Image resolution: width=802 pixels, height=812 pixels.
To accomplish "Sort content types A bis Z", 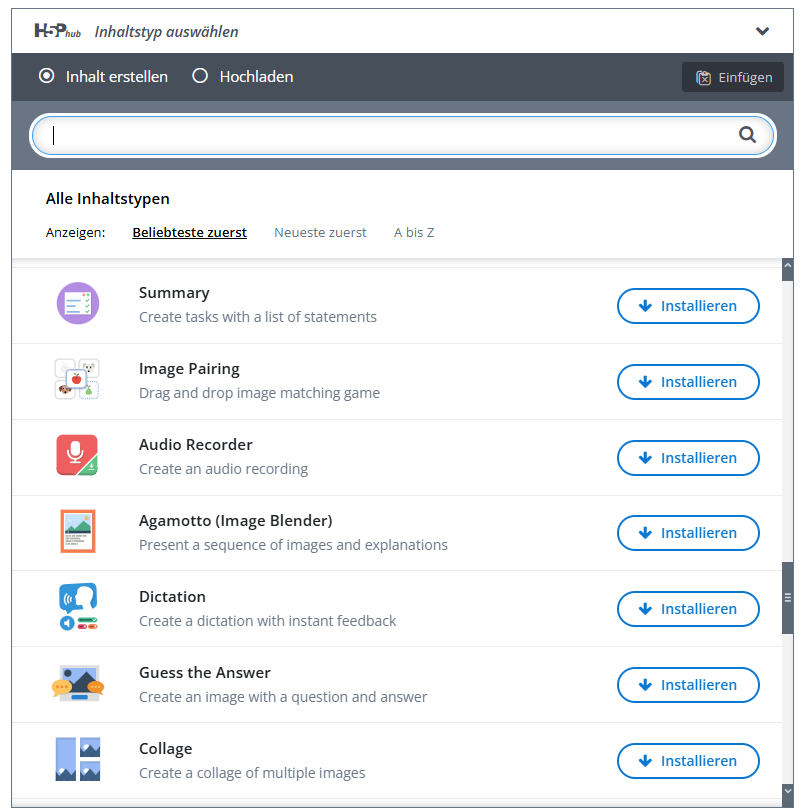I will (414, 233).
